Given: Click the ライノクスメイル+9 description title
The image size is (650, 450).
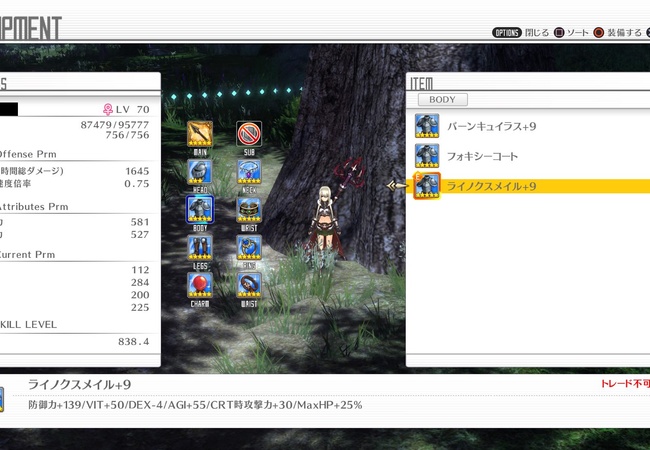Looking at the screenshot, I should point(80,385).
